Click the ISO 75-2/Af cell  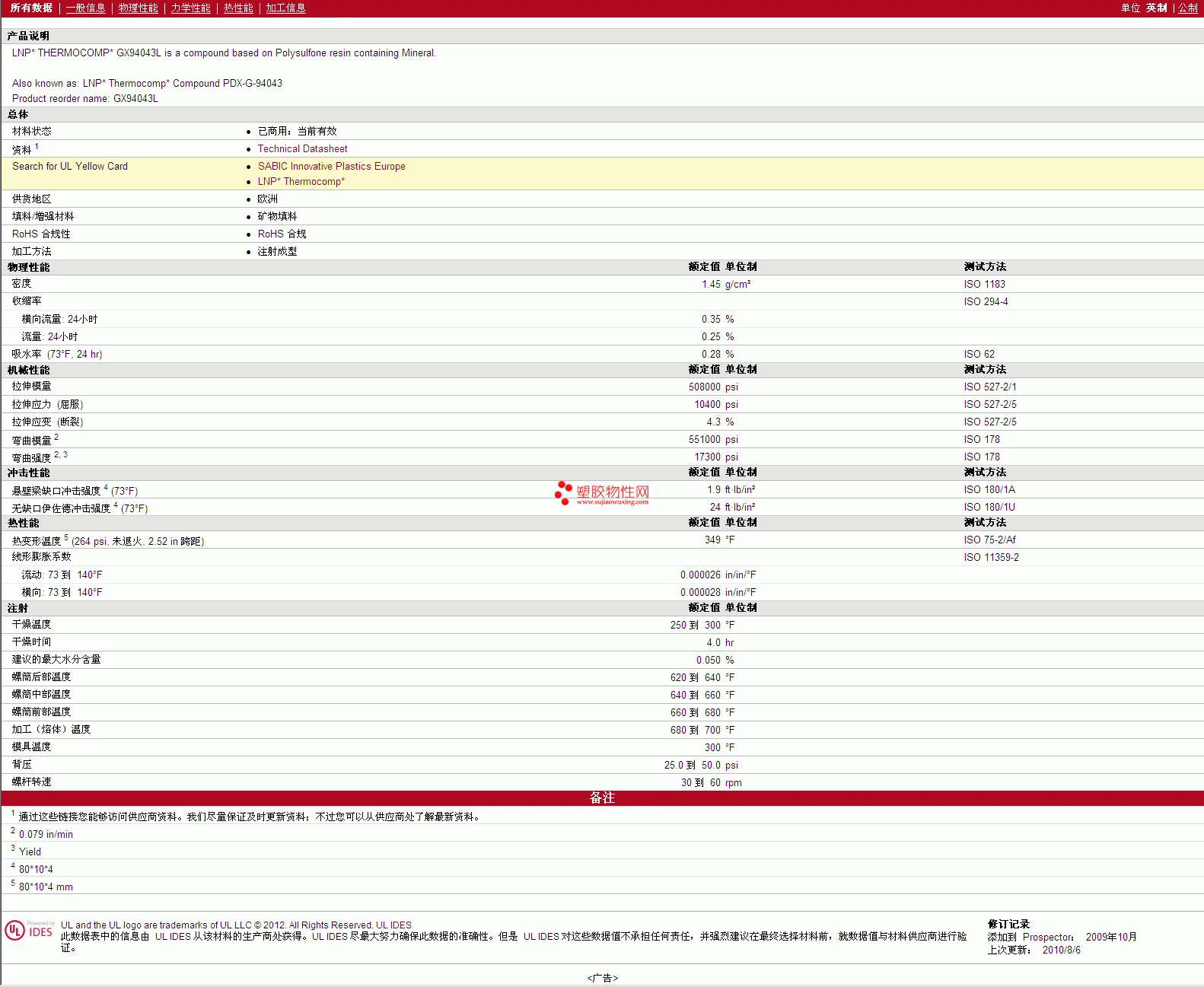click(989, 540)
